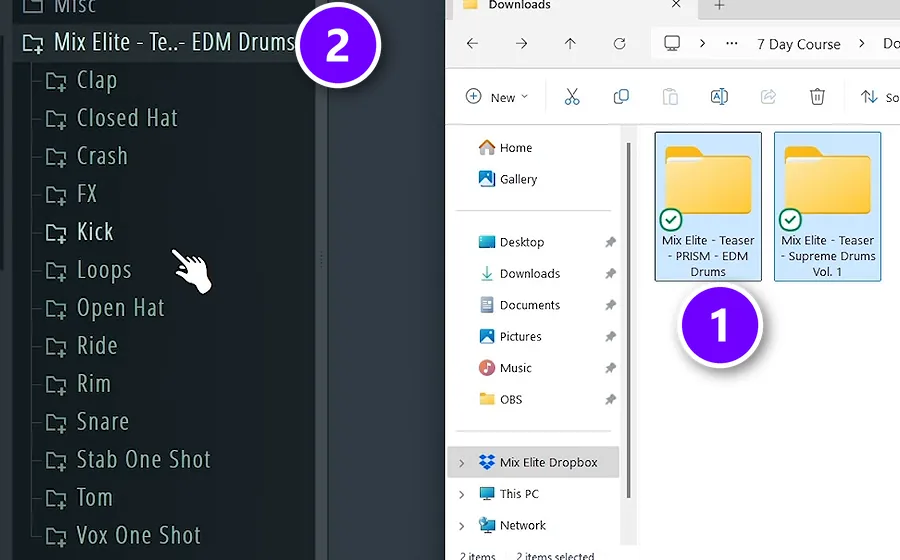Viewport: 900px width, 560px height.
Task: Select Mix Elite Dropbox in navigation pane
Action: point(533,462)
